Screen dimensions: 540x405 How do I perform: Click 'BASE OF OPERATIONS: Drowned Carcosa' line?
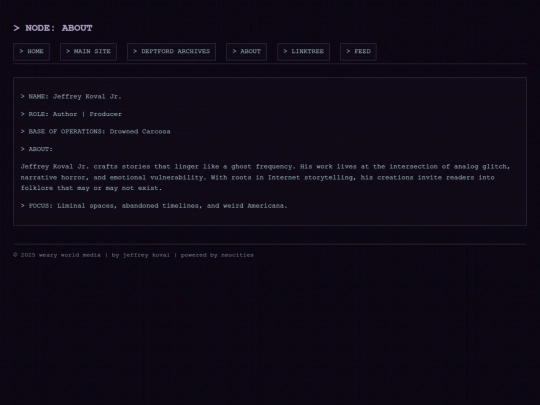[95, 132]
